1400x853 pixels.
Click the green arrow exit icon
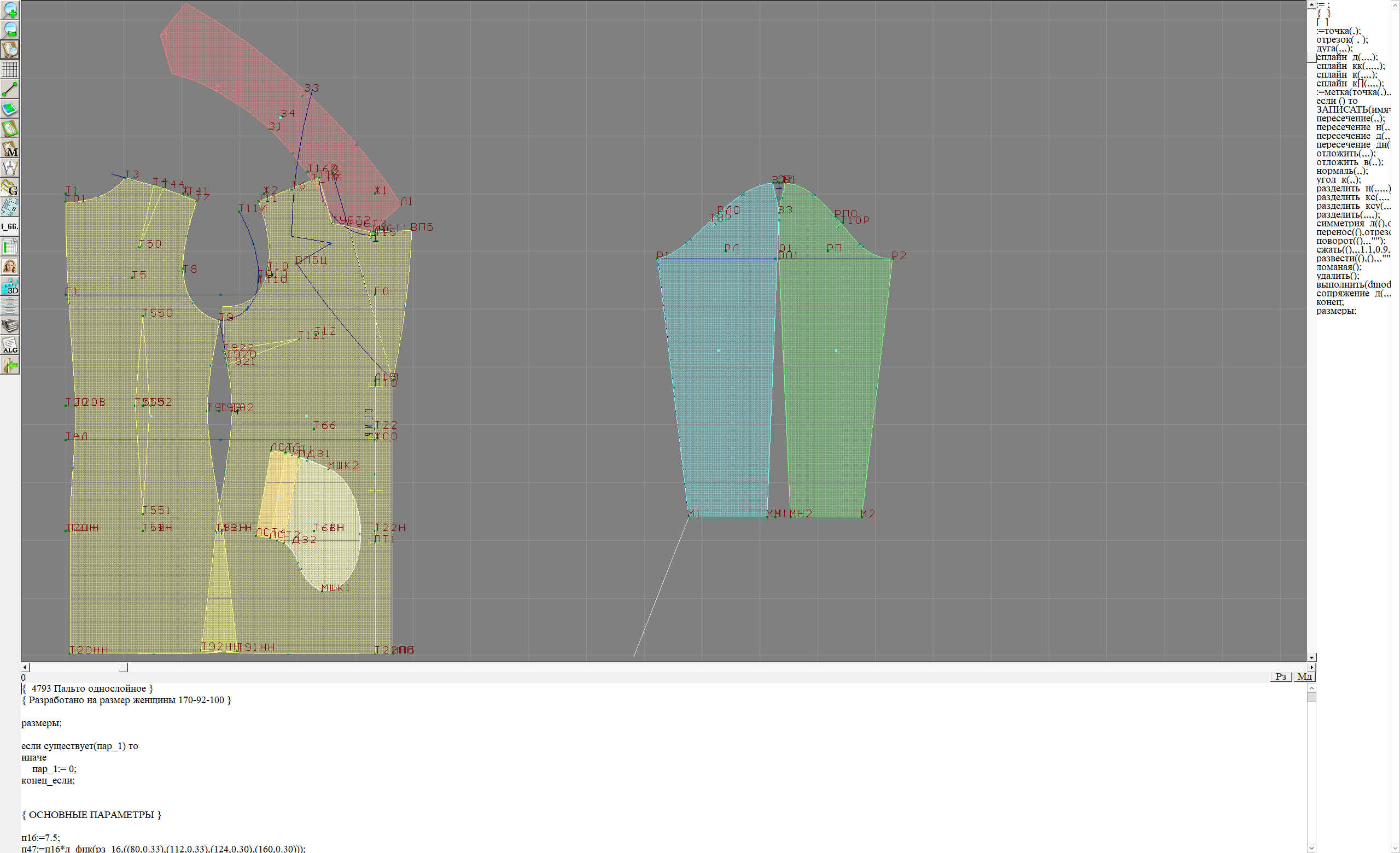click(10, 365)
